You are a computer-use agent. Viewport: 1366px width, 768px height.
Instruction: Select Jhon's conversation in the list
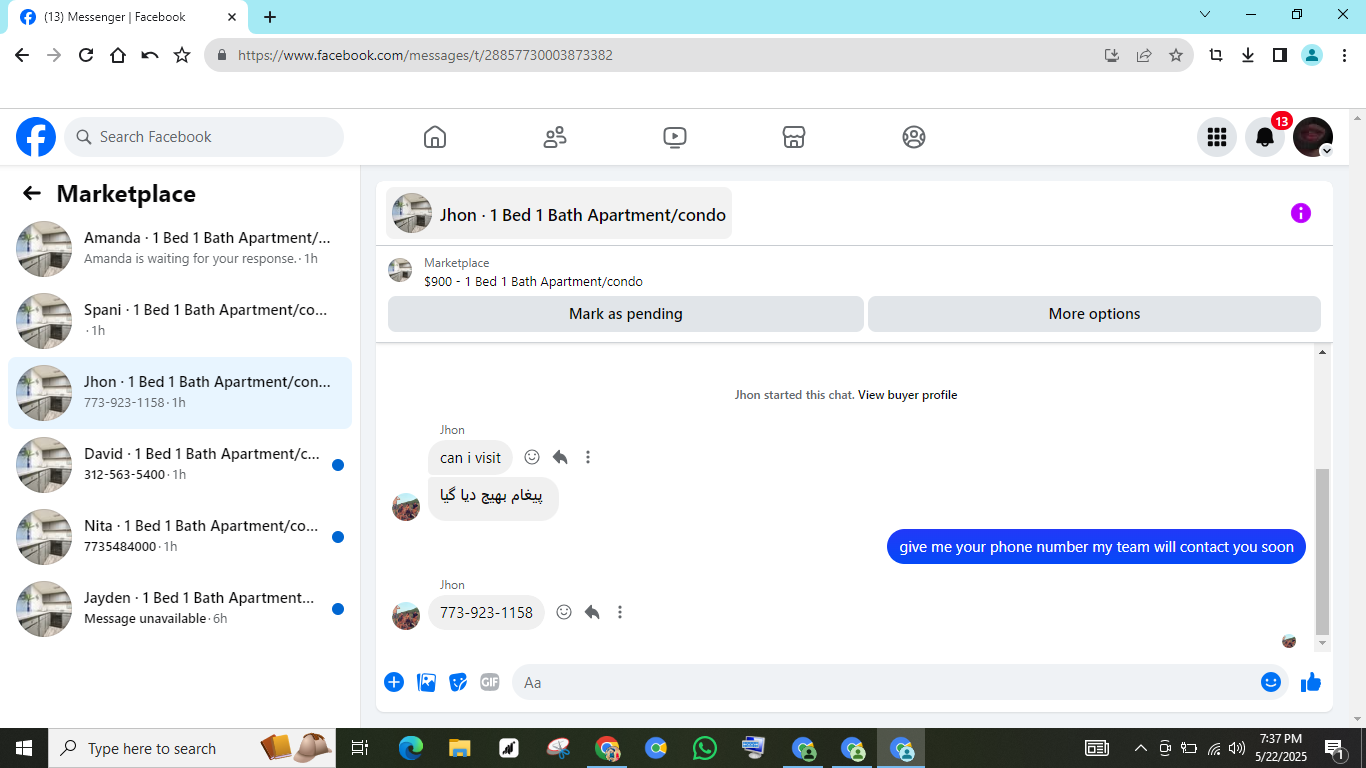coord(180,393)
